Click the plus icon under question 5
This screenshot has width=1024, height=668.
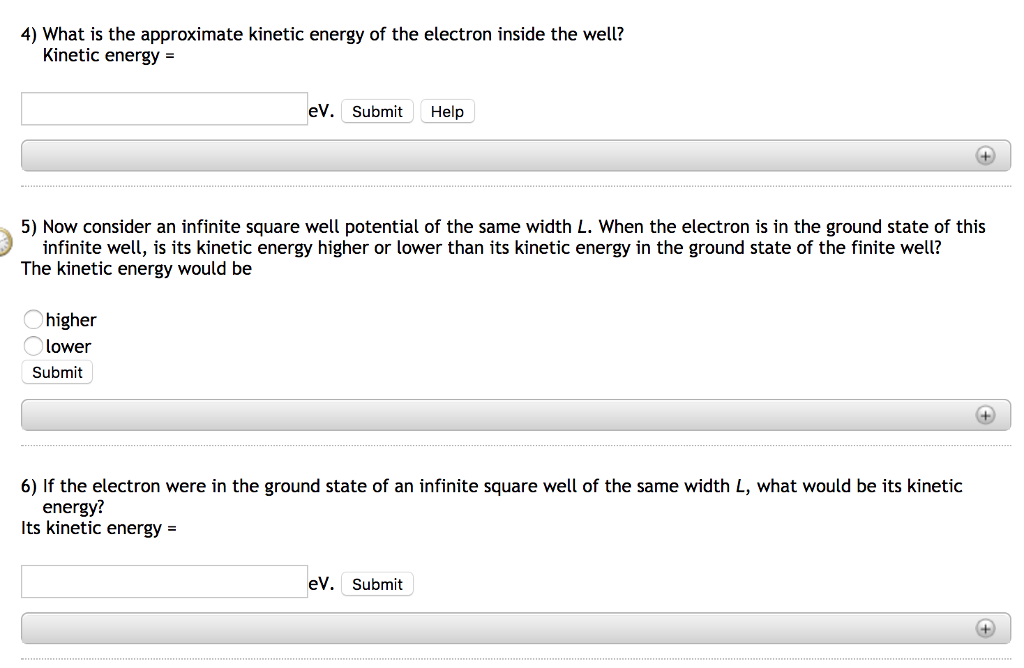(x=985, y=415)
